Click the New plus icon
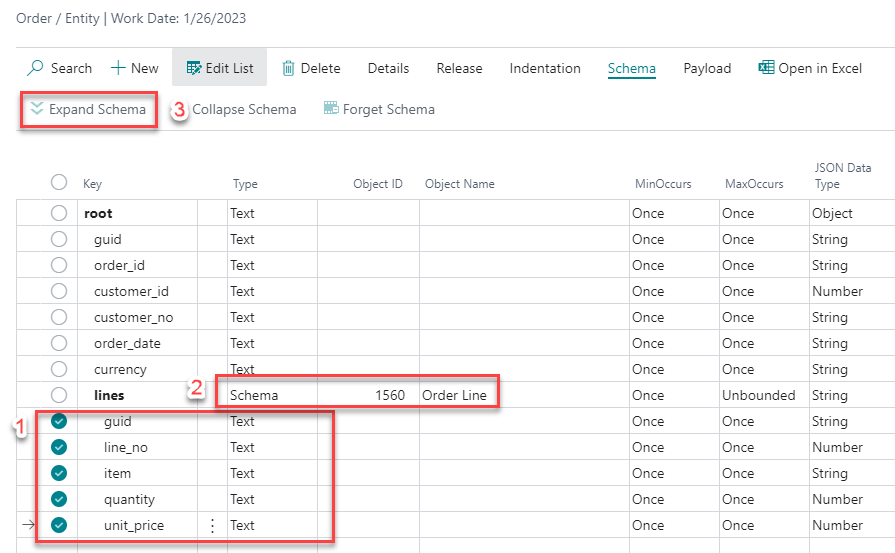 (x=118, y=68)
